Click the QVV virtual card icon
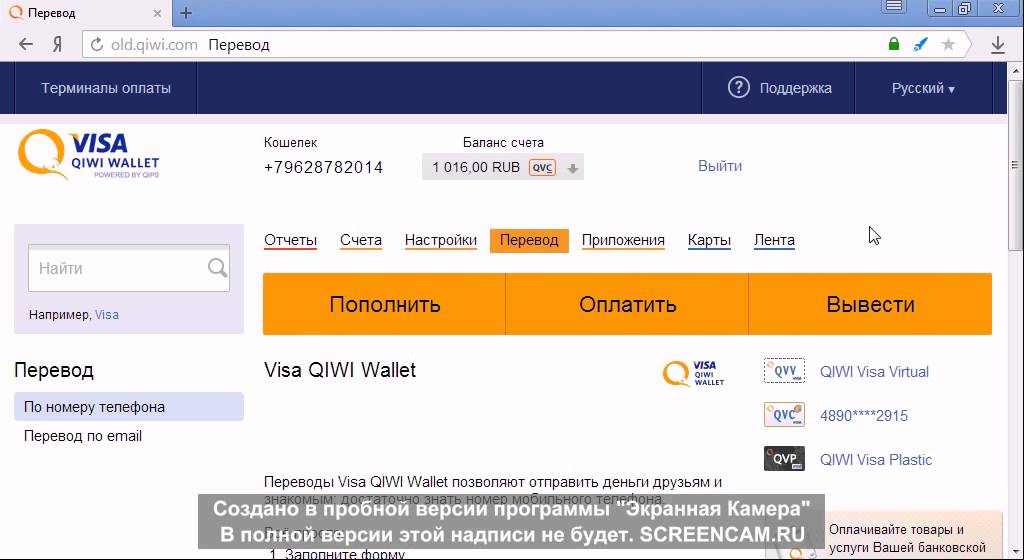Viewport: 1024px width, 560px height. [784, 371]
